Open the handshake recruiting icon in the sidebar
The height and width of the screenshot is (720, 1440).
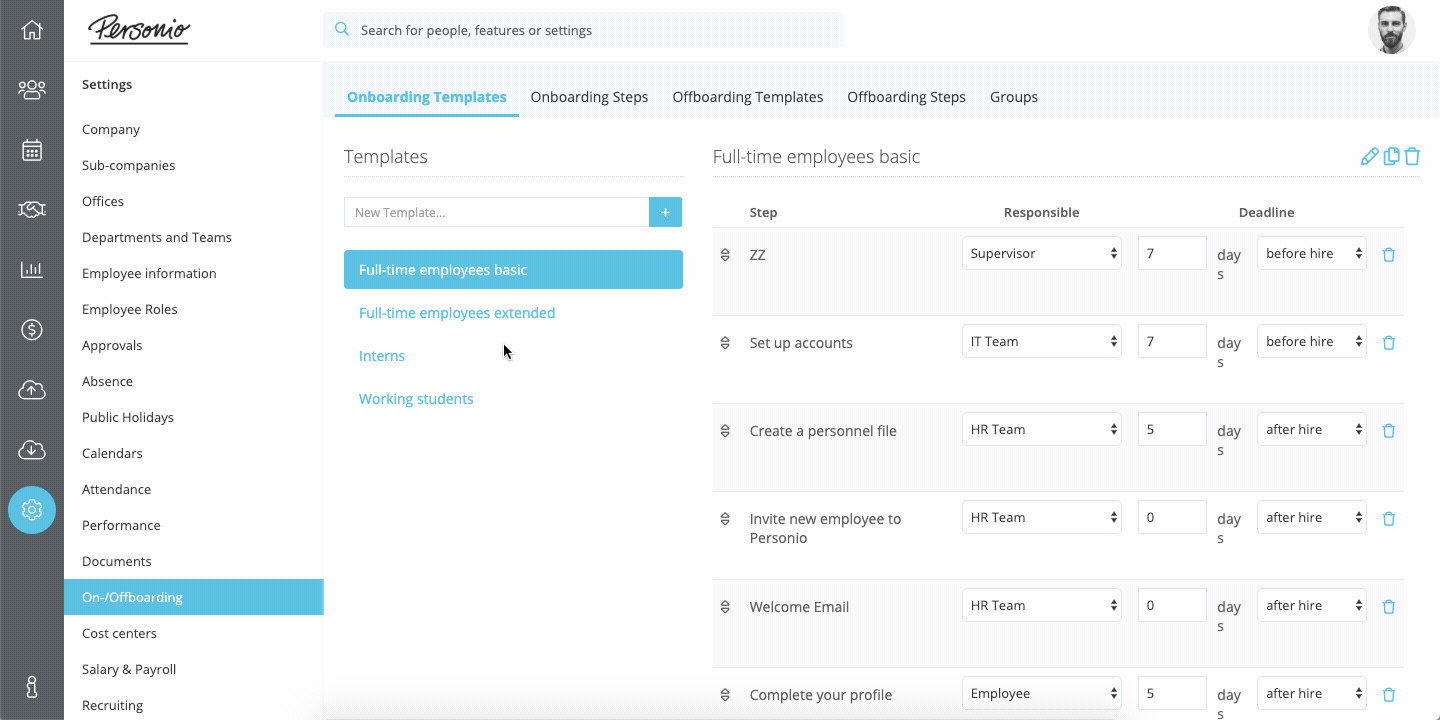click(x=32, y=209)
